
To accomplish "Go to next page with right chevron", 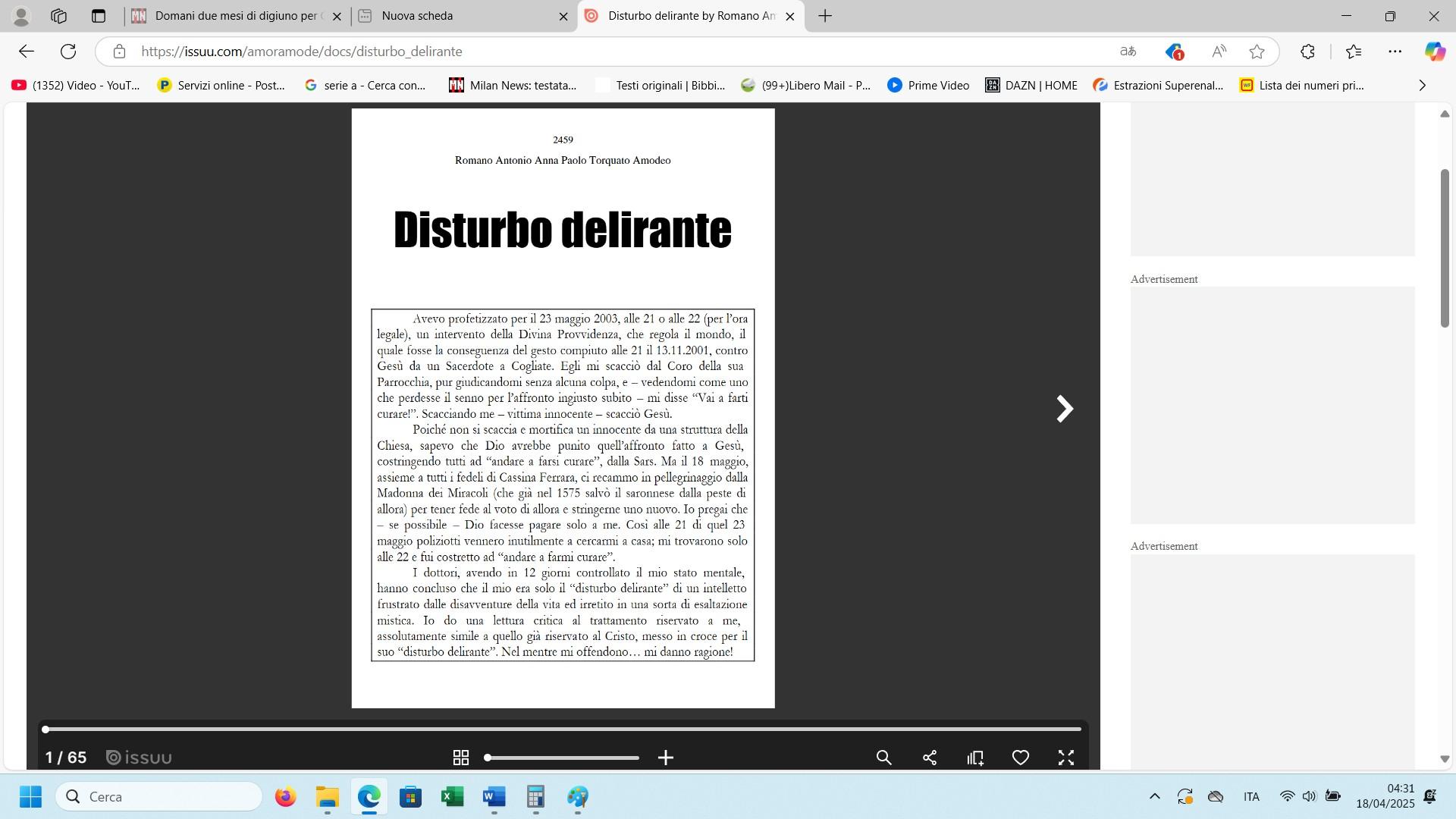I will click(1065, 409).
